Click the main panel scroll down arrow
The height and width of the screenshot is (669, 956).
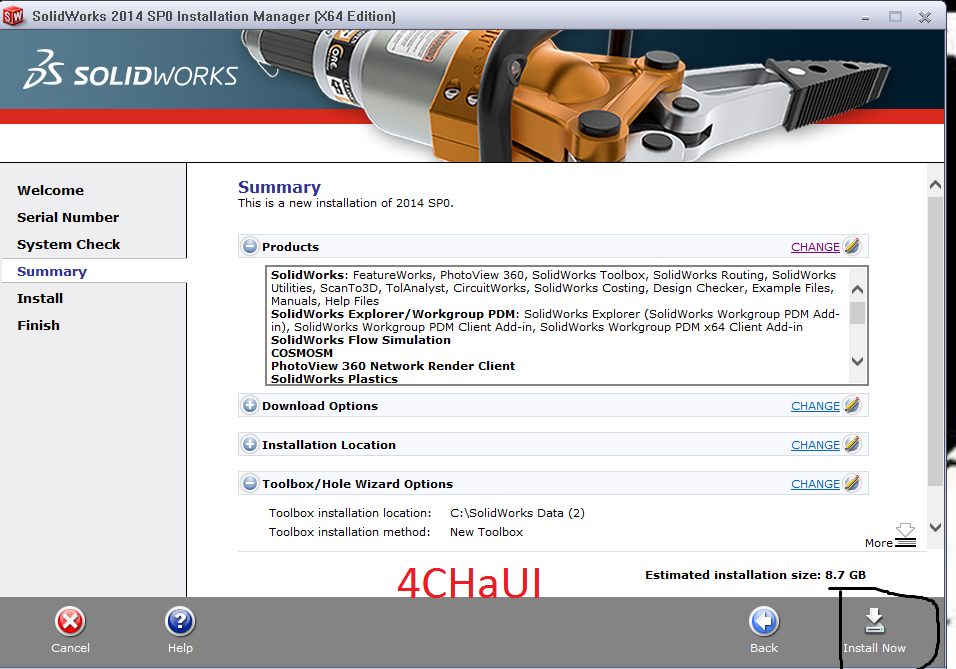[x=935, y=527]
